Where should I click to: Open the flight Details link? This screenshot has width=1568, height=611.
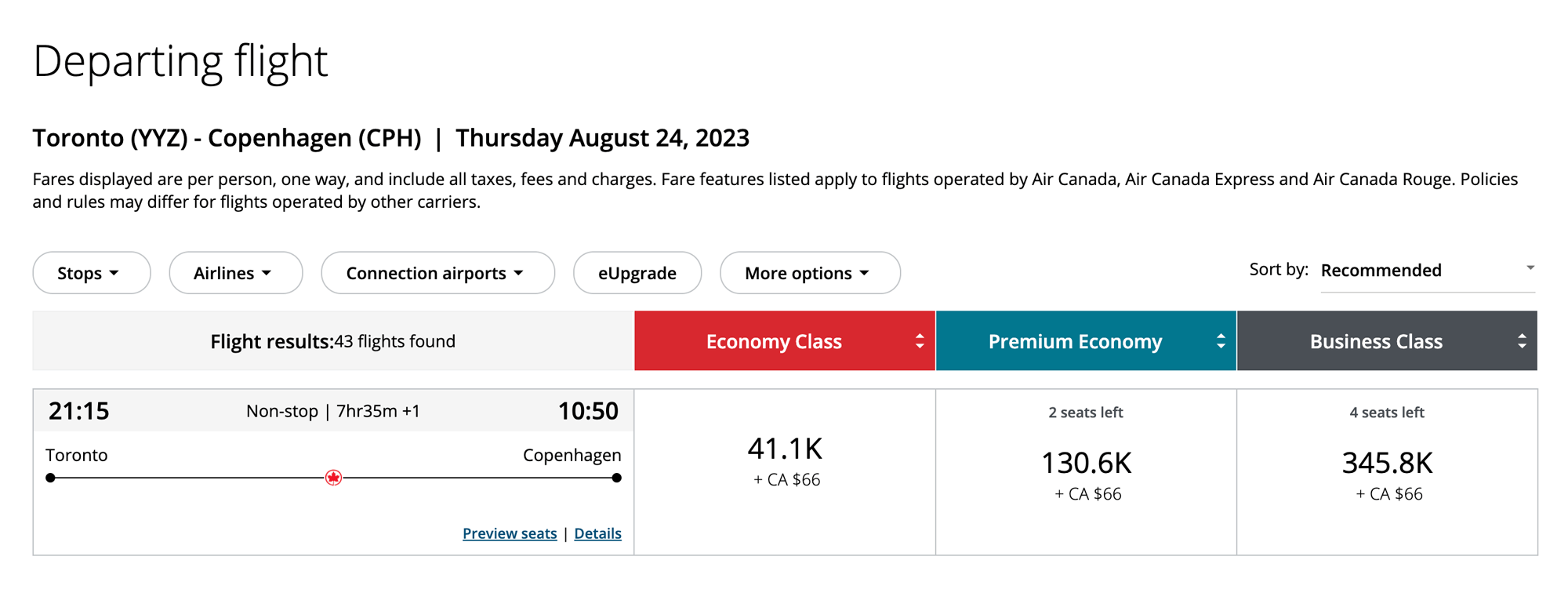(597, 533)
